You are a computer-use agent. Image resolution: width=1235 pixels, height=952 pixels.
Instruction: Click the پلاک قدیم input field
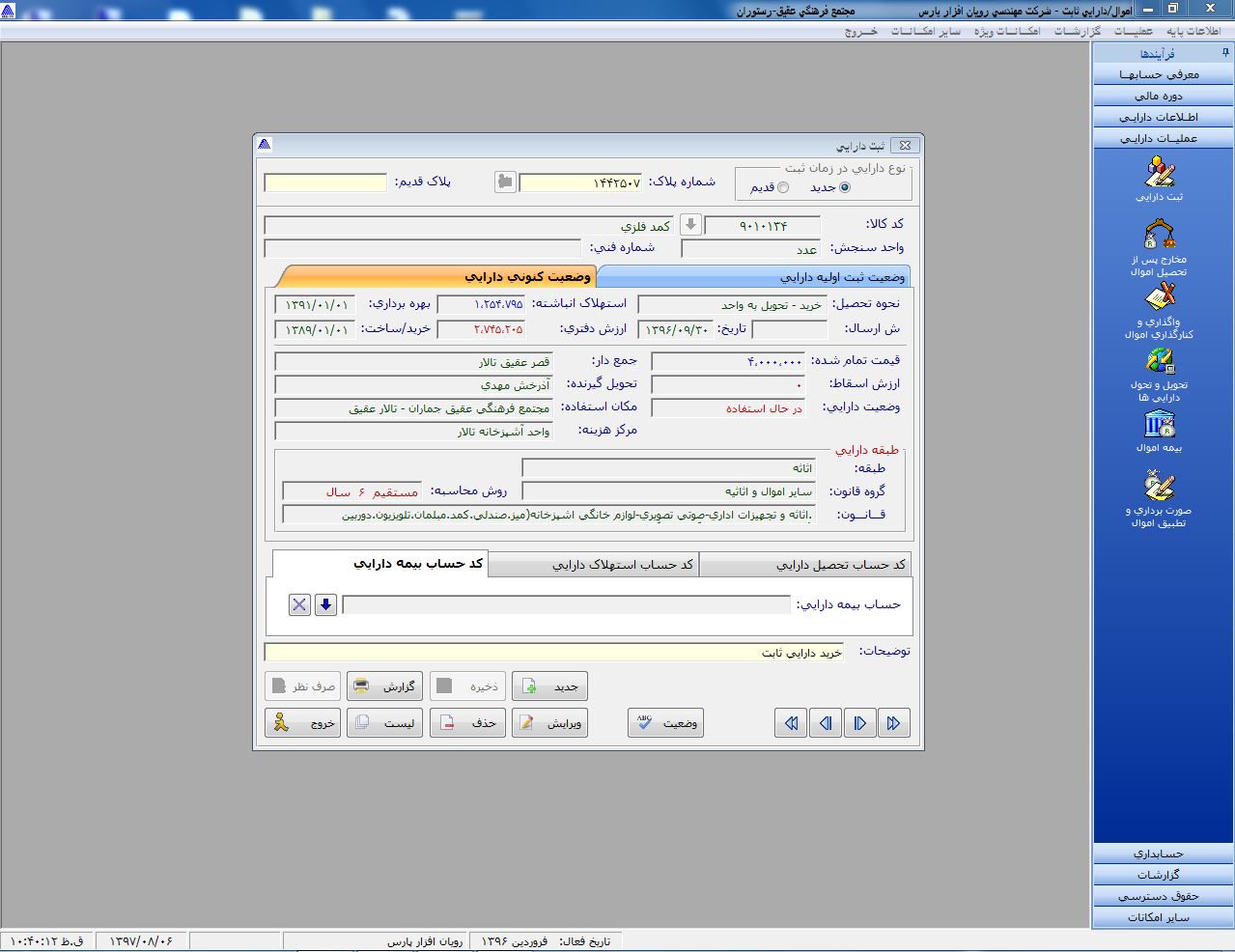325,182
